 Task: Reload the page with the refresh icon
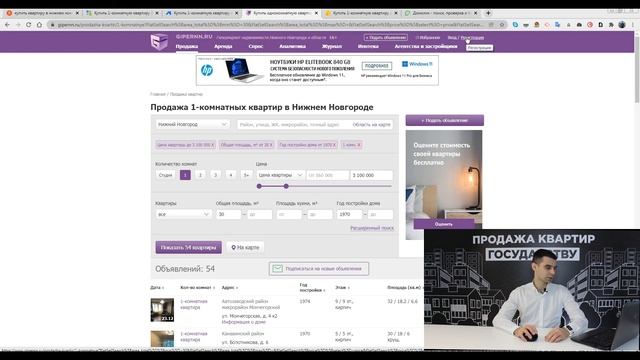point(28,25)
